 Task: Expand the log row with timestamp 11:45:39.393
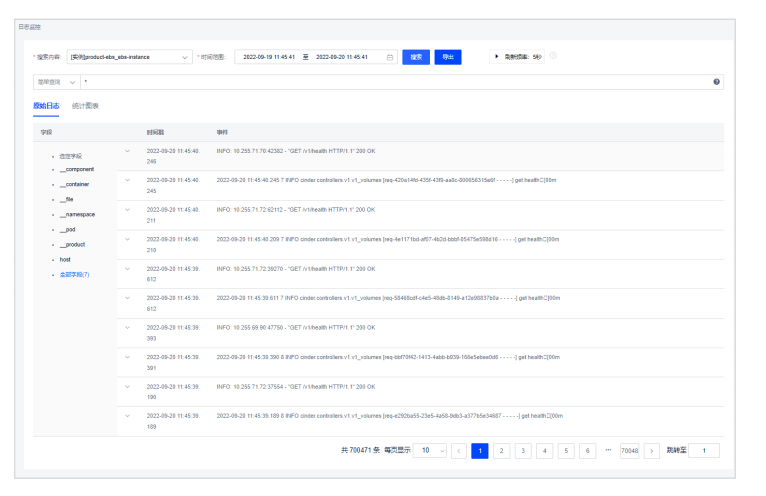coord(127,326)
